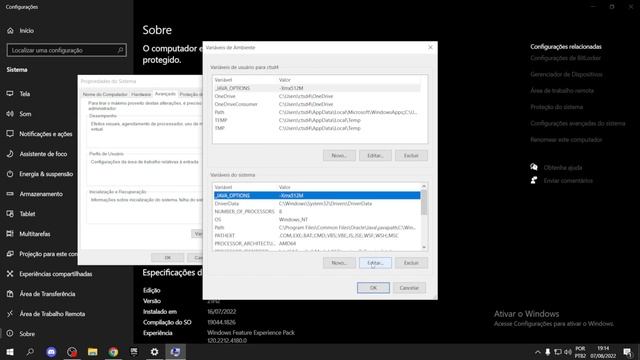The height and width of the screenshot is (360, 640).
Task: Select OS system variable row
Action: pos(317,220)
